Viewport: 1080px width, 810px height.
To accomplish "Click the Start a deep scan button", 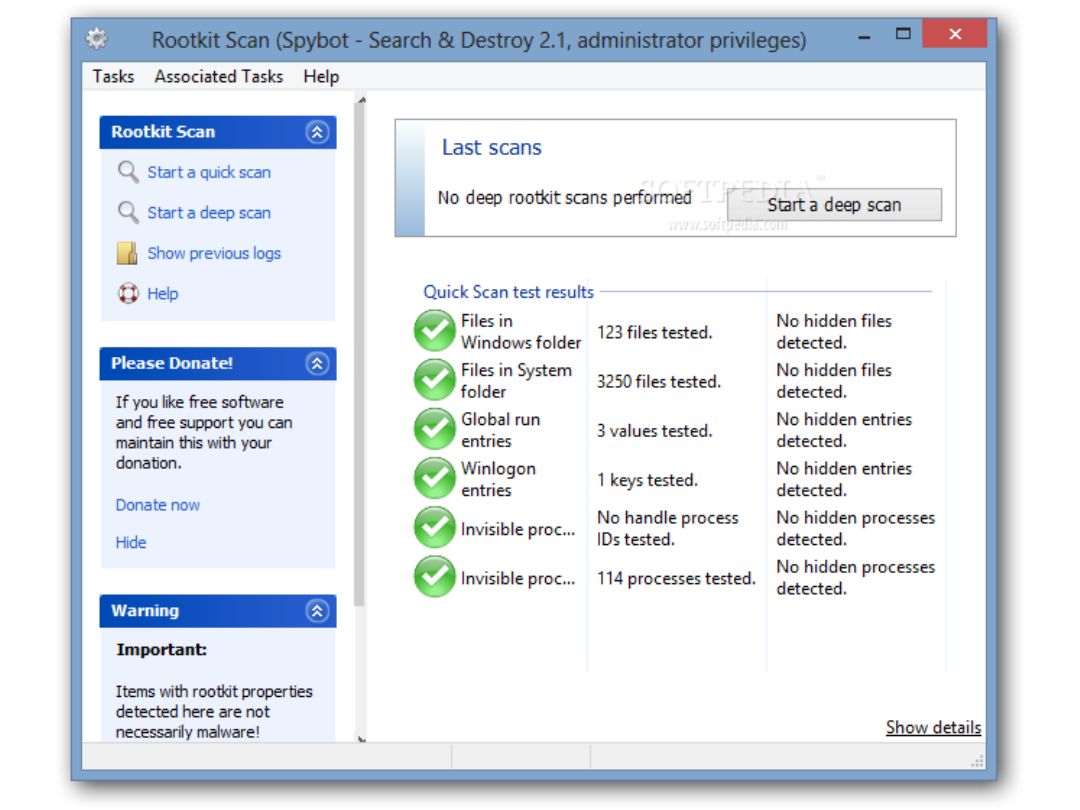I will (834, 205).
